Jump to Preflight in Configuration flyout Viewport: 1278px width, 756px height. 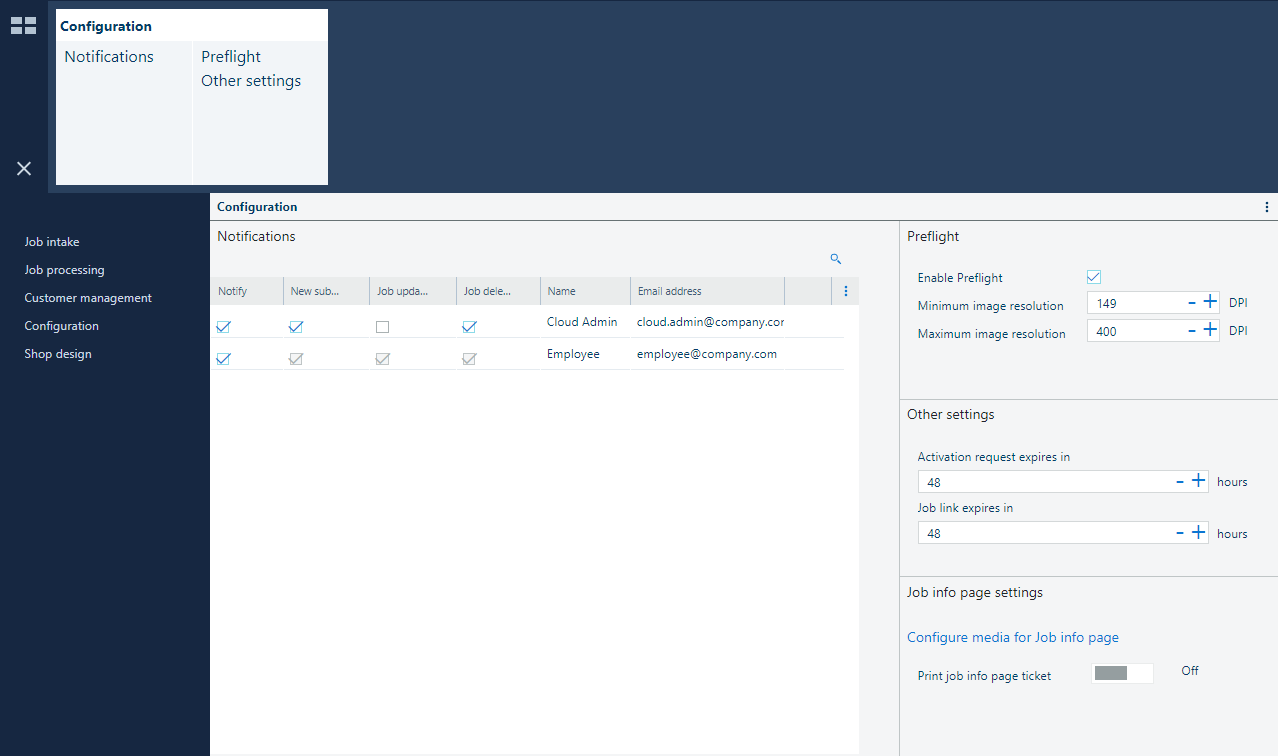pyautogui.click(x=231, y=57)
